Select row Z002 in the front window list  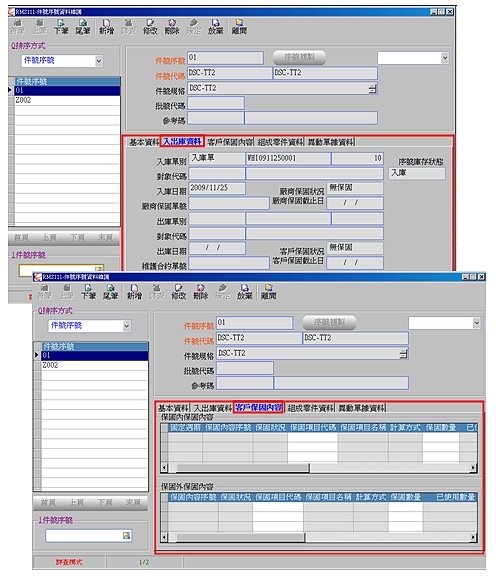coord(94,365)
